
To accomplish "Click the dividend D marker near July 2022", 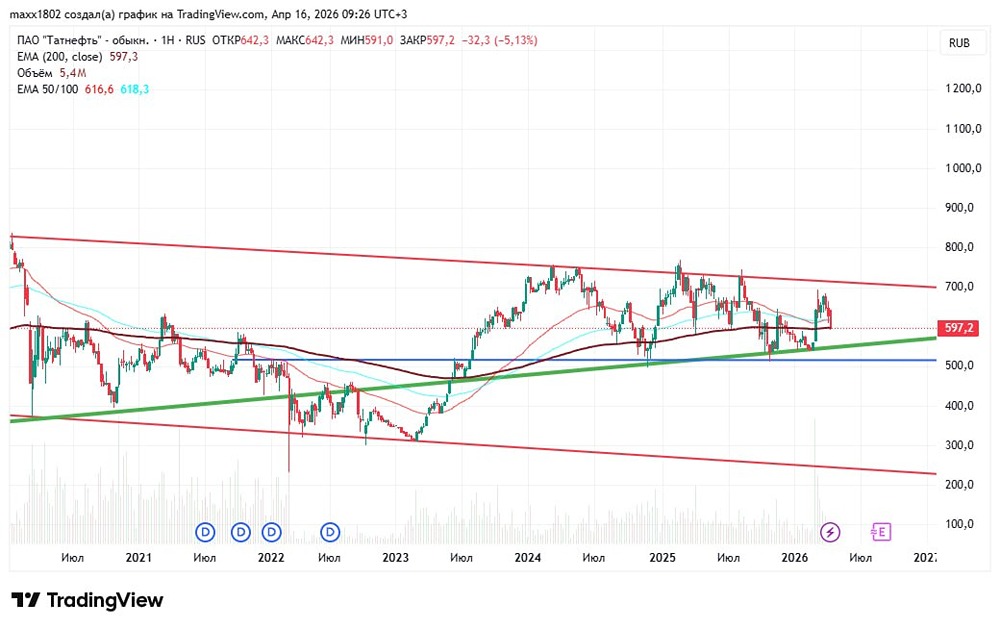I will (330, 531).
